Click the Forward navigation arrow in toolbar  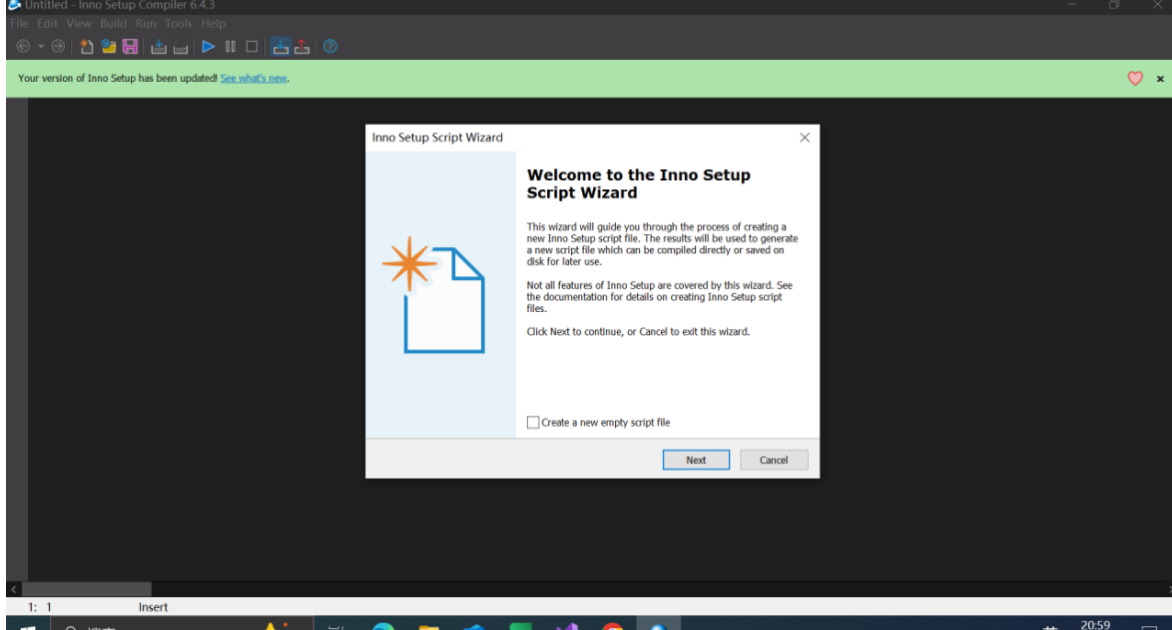tap(58, 46)
